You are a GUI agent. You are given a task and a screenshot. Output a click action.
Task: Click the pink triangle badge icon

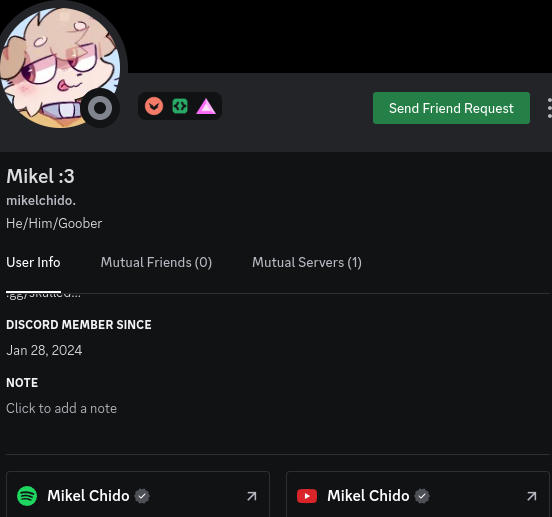click(x=206, y=106)
